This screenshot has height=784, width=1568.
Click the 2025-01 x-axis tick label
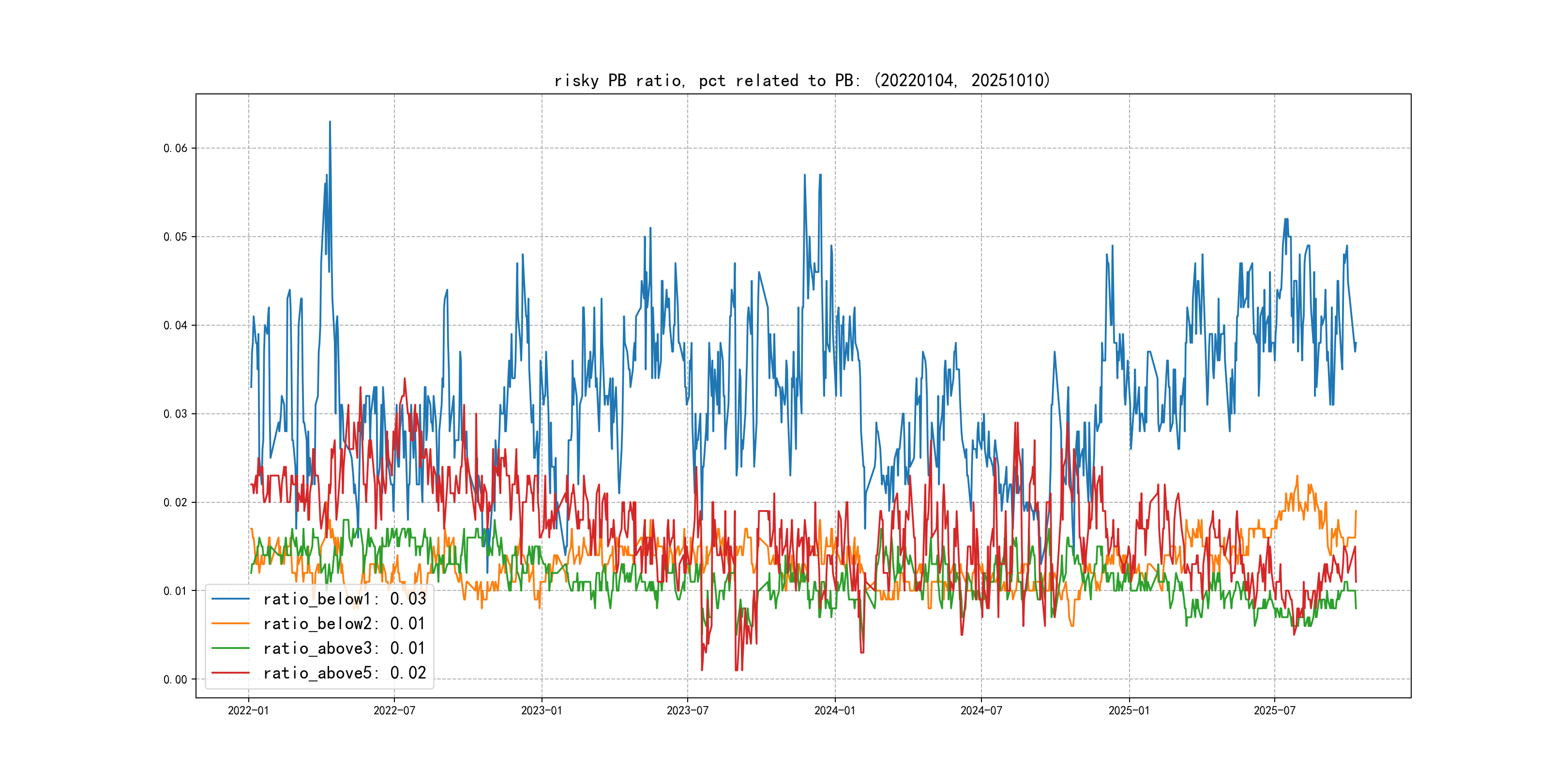click(1129, 710)
